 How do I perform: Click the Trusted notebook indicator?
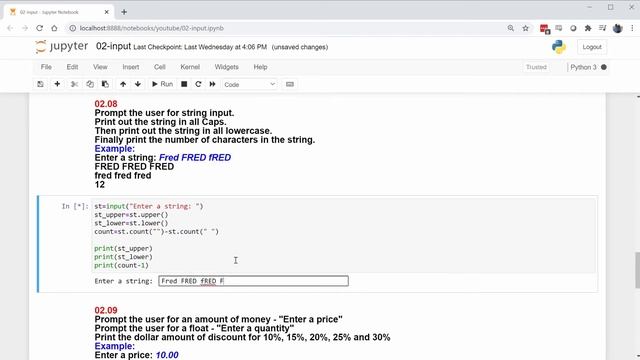(x=536, y=67)
